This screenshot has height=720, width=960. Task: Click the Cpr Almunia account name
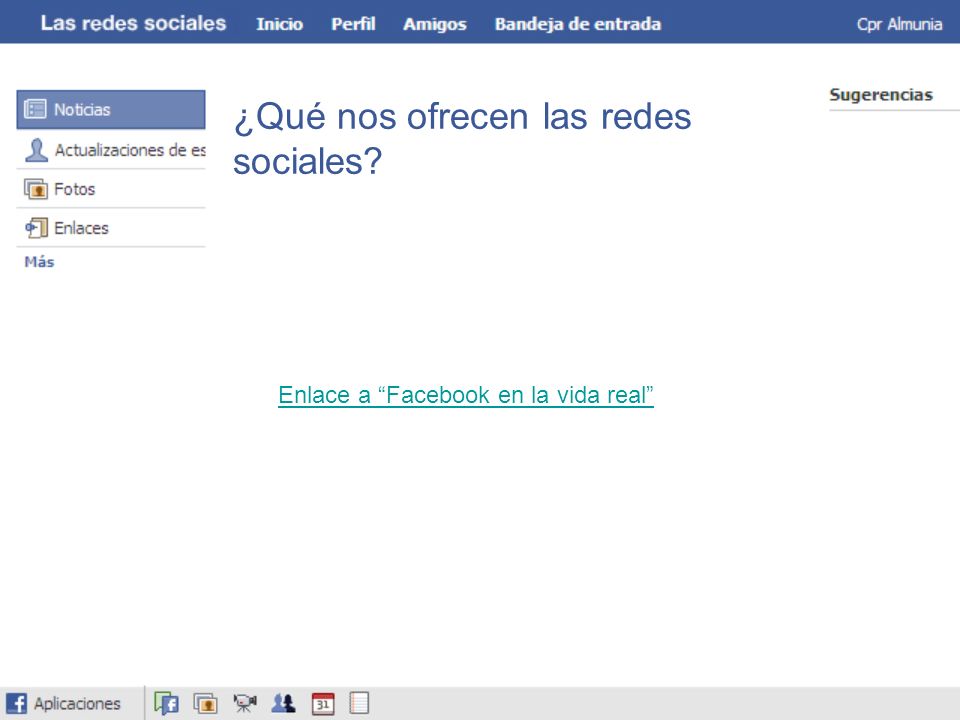click(899, 24)
